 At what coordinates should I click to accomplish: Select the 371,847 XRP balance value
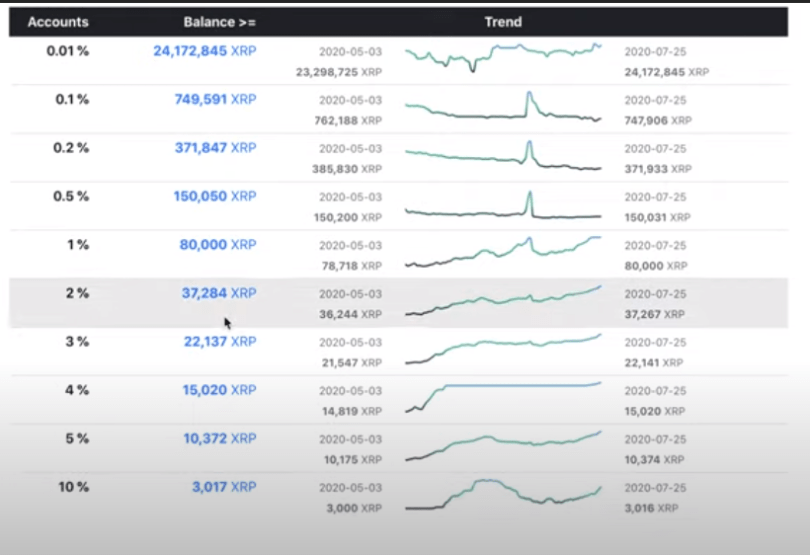[214, 147]
